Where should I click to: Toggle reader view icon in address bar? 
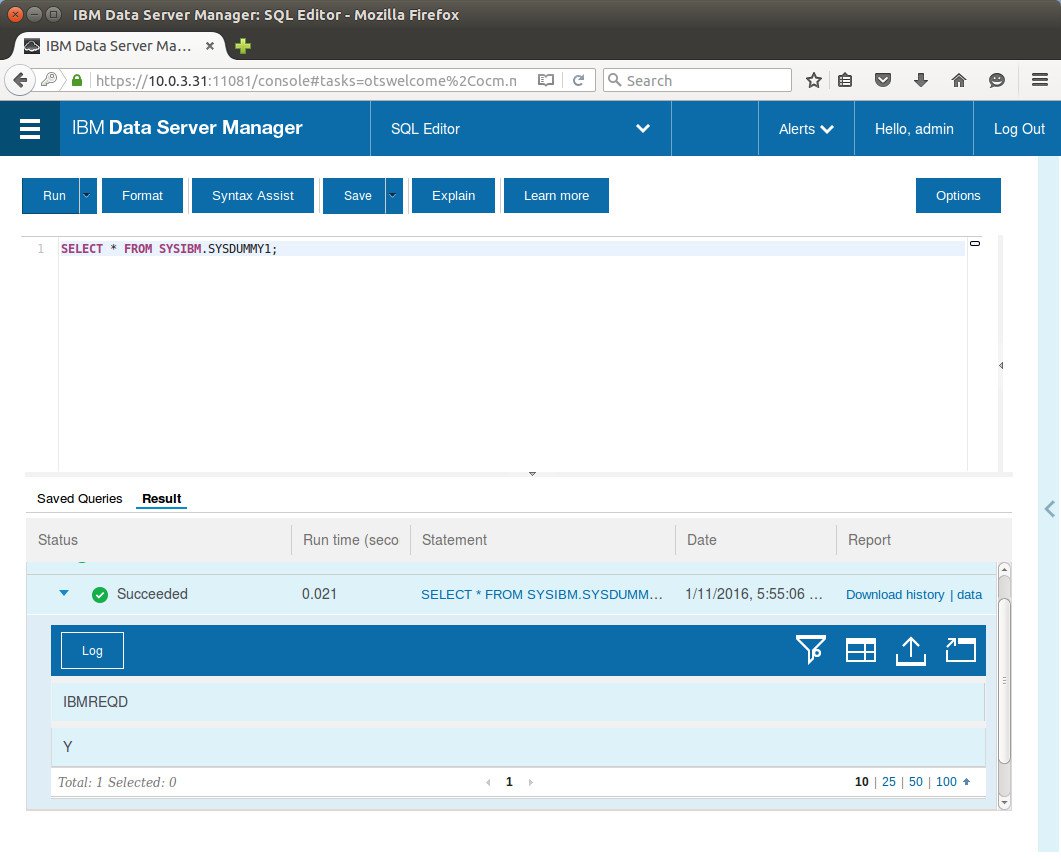[x=546, y=81]
